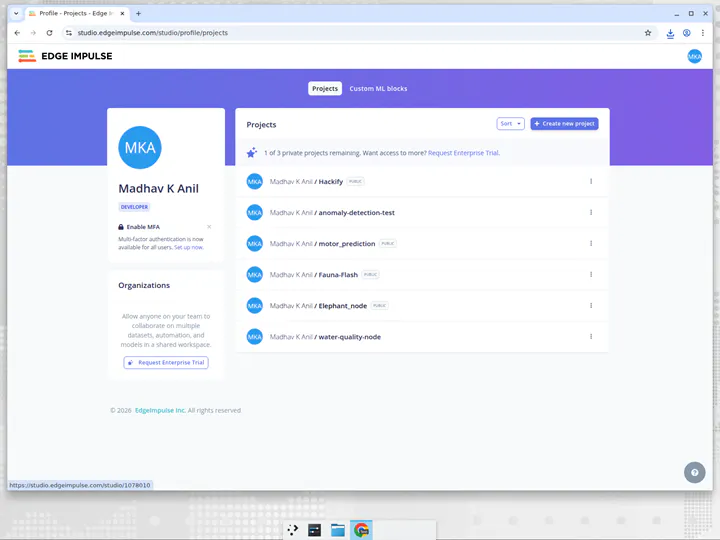The height and width of the screenshot is (540, 720).
Task: Open the Chrome profile icon
Action: tap(686, 33)
